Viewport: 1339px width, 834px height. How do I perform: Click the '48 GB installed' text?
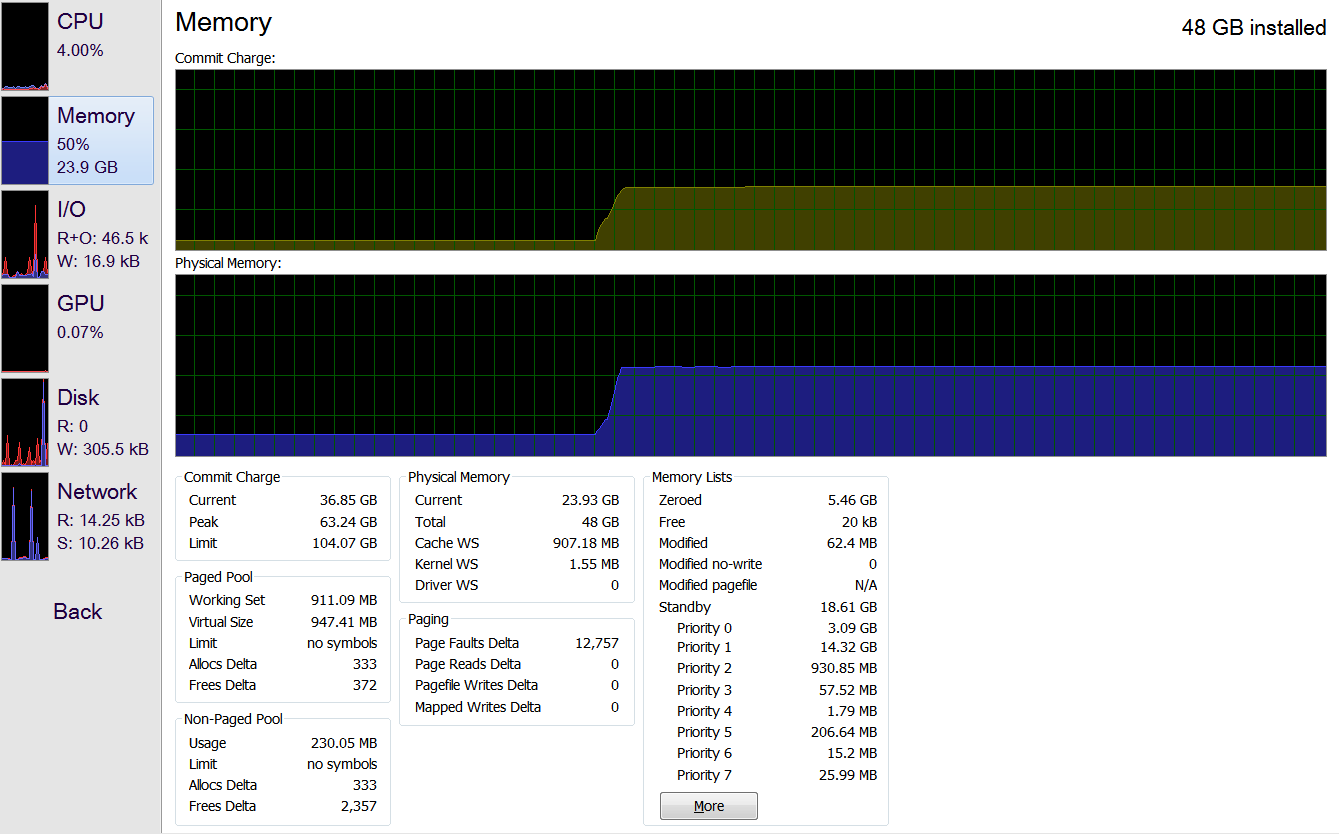(x=1254, y=28)
